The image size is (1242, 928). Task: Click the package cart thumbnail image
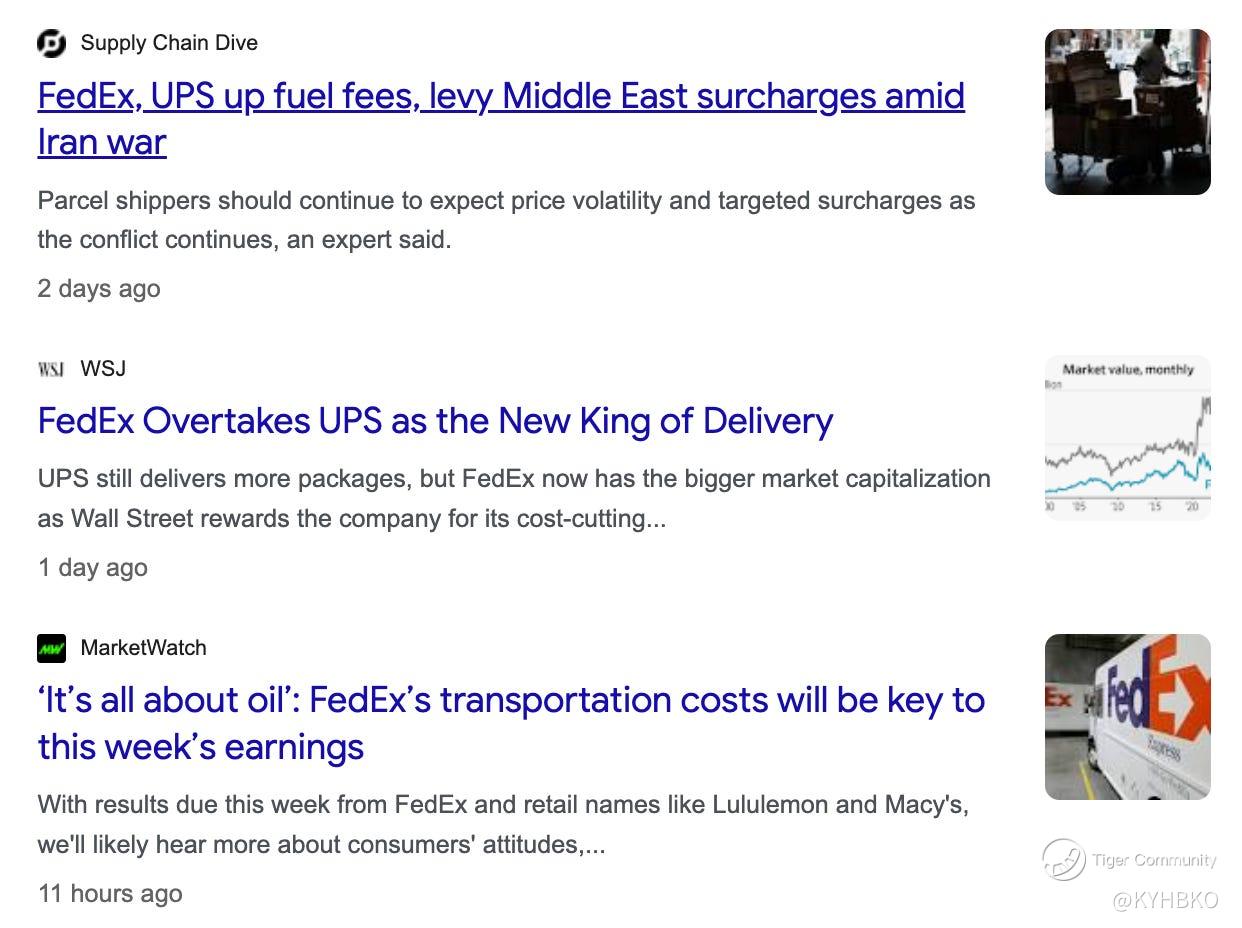[1128, 112]
